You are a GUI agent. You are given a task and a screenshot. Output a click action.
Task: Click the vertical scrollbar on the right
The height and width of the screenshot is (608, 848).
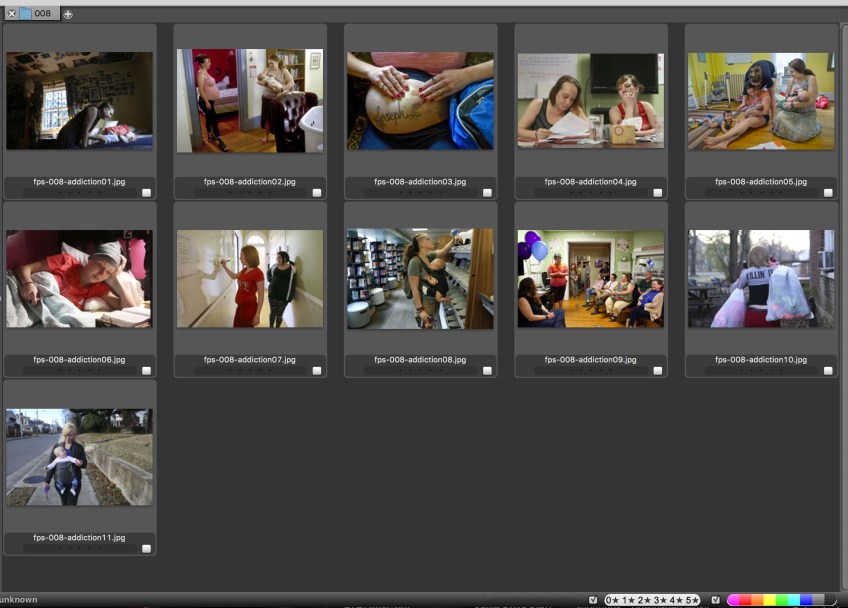(x=843, y=300)
